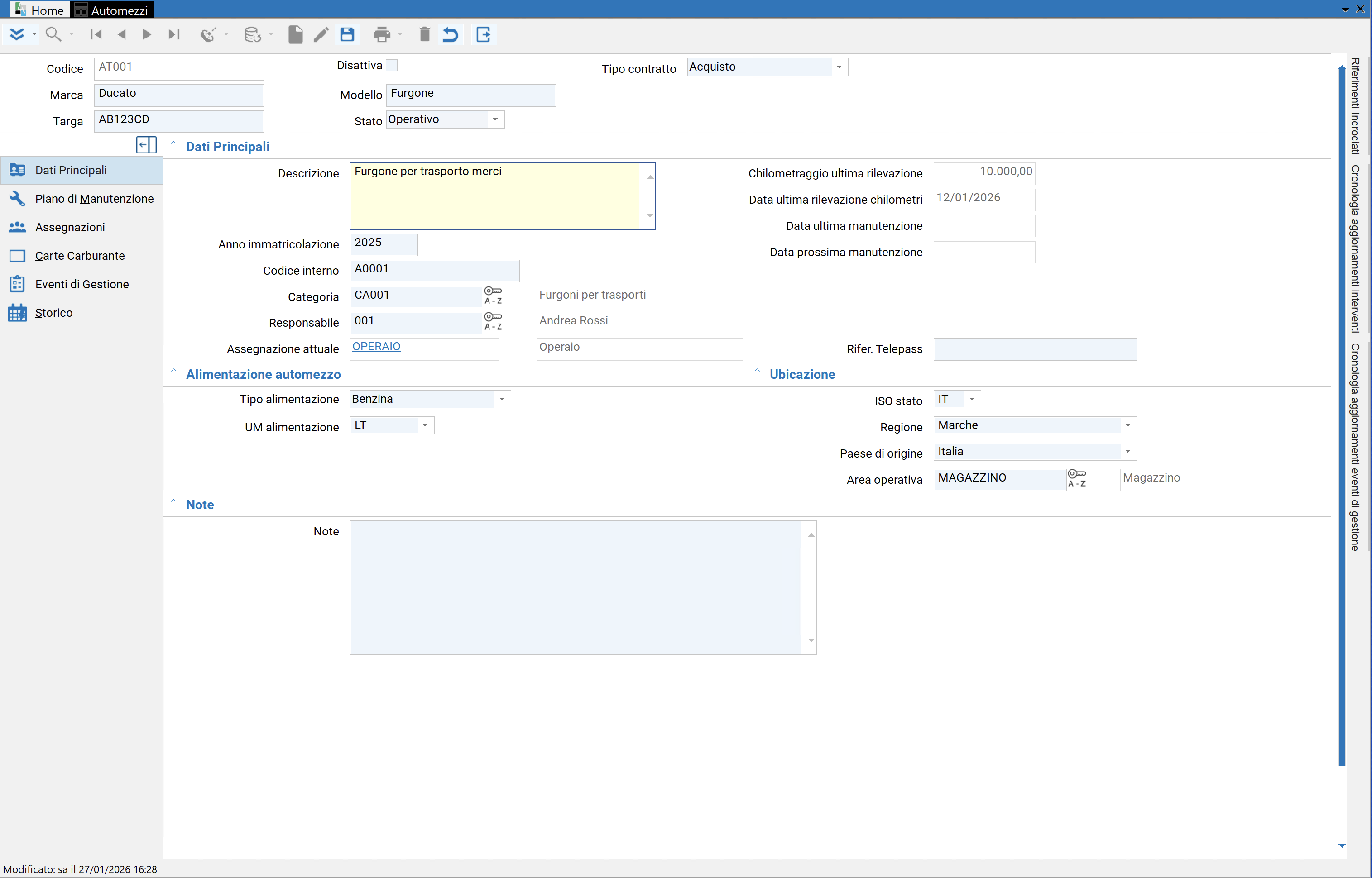The height and width of the screenshot is (878, 1372).
Task: Collapse the Alimentazione automezzo section chevron
Action: click(174, 372)
